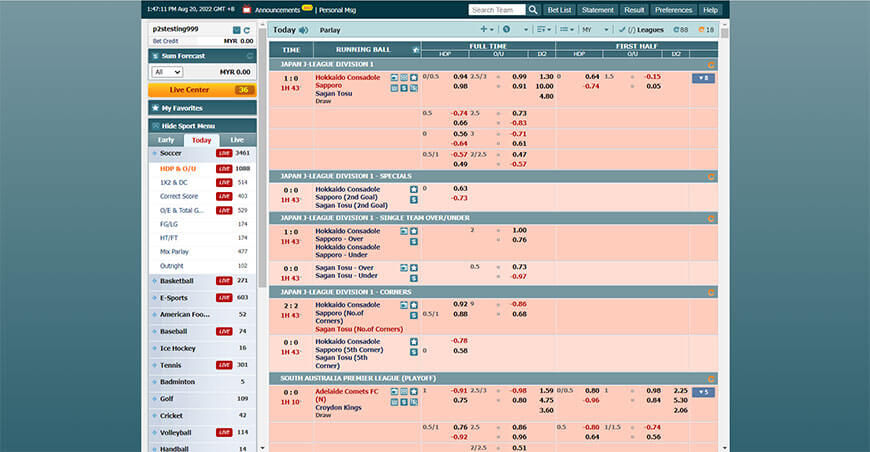Expand more bets 5 for Adelaide Comets match
Viewport: 870px width, 452px height.
(703, 392)
